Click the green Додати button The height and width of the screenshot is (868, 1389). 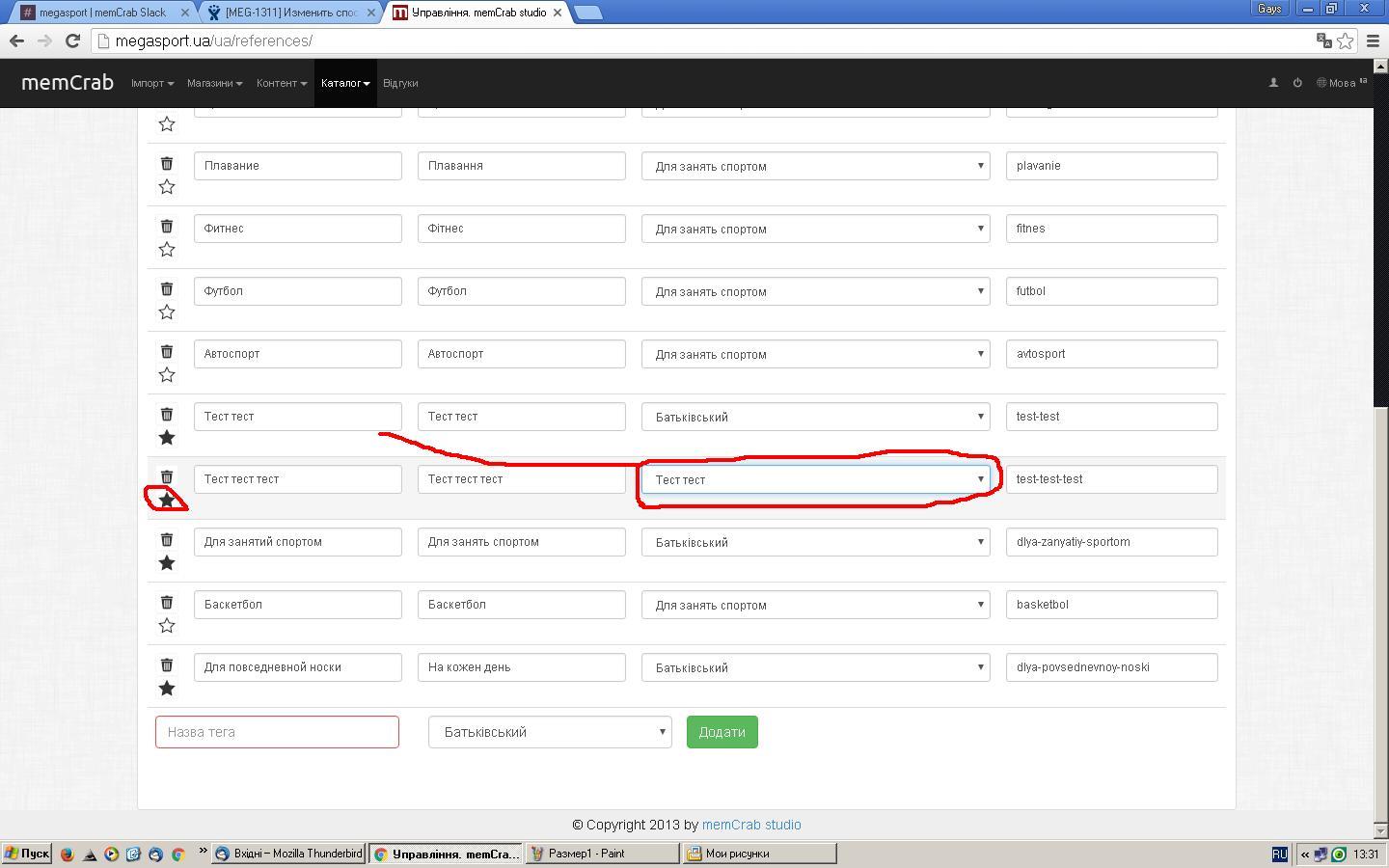pos(722,732)
